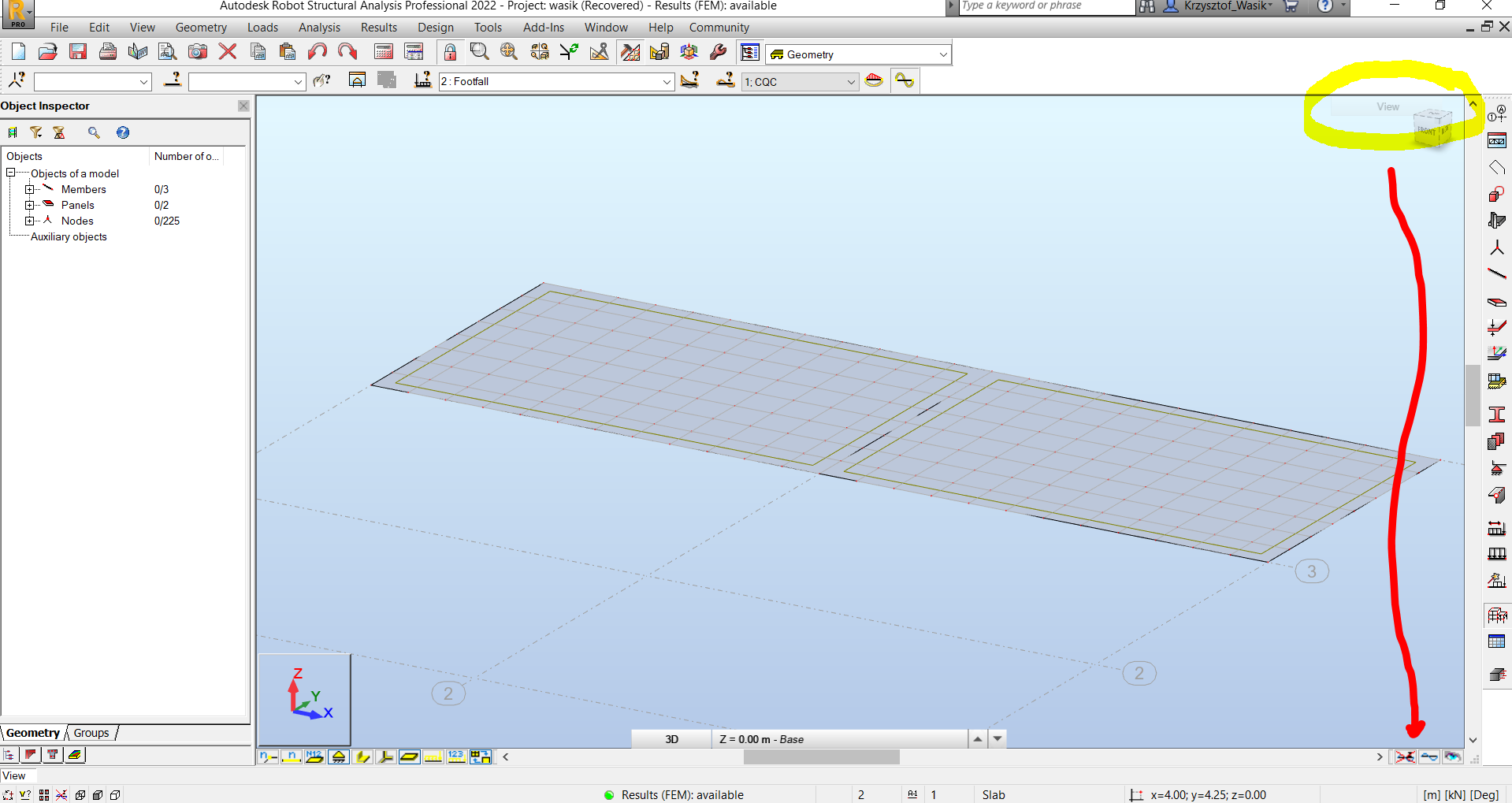
Task: Click the Undo arrow icon
Action: pyautogui.click(x=317, y=52)
